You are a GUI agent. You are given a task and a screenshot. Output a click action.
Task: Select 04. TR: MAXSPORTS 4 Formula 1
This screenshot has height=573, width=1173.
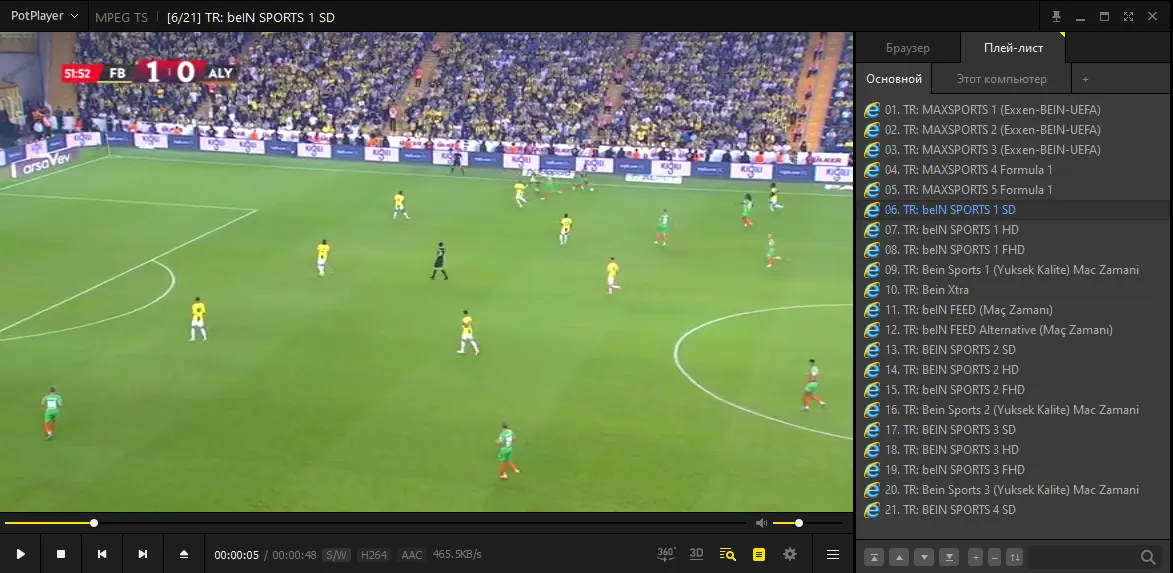point(1012,170)
